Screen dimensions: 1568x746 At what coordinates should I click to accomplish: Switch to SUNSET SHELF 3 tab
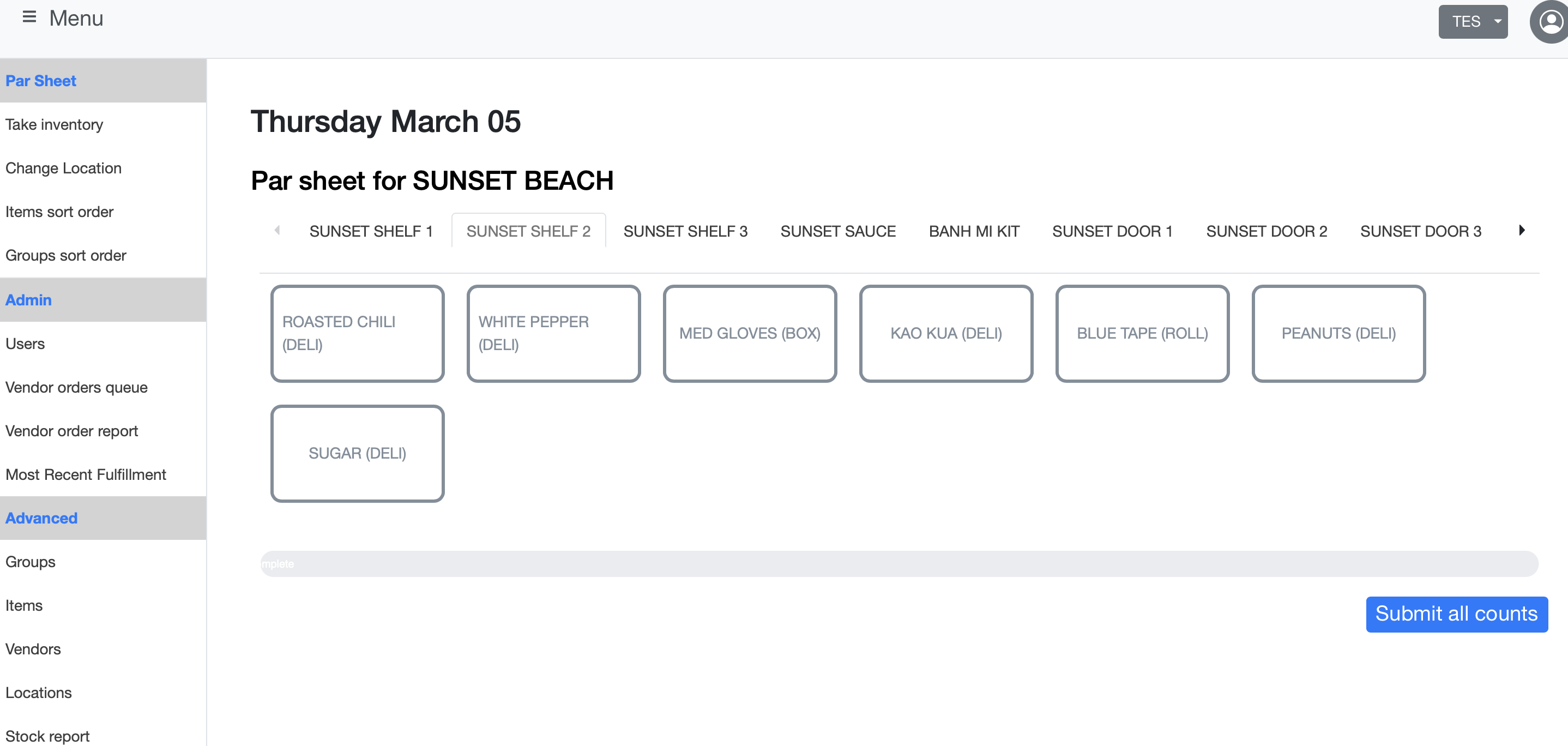click(685, 231)
